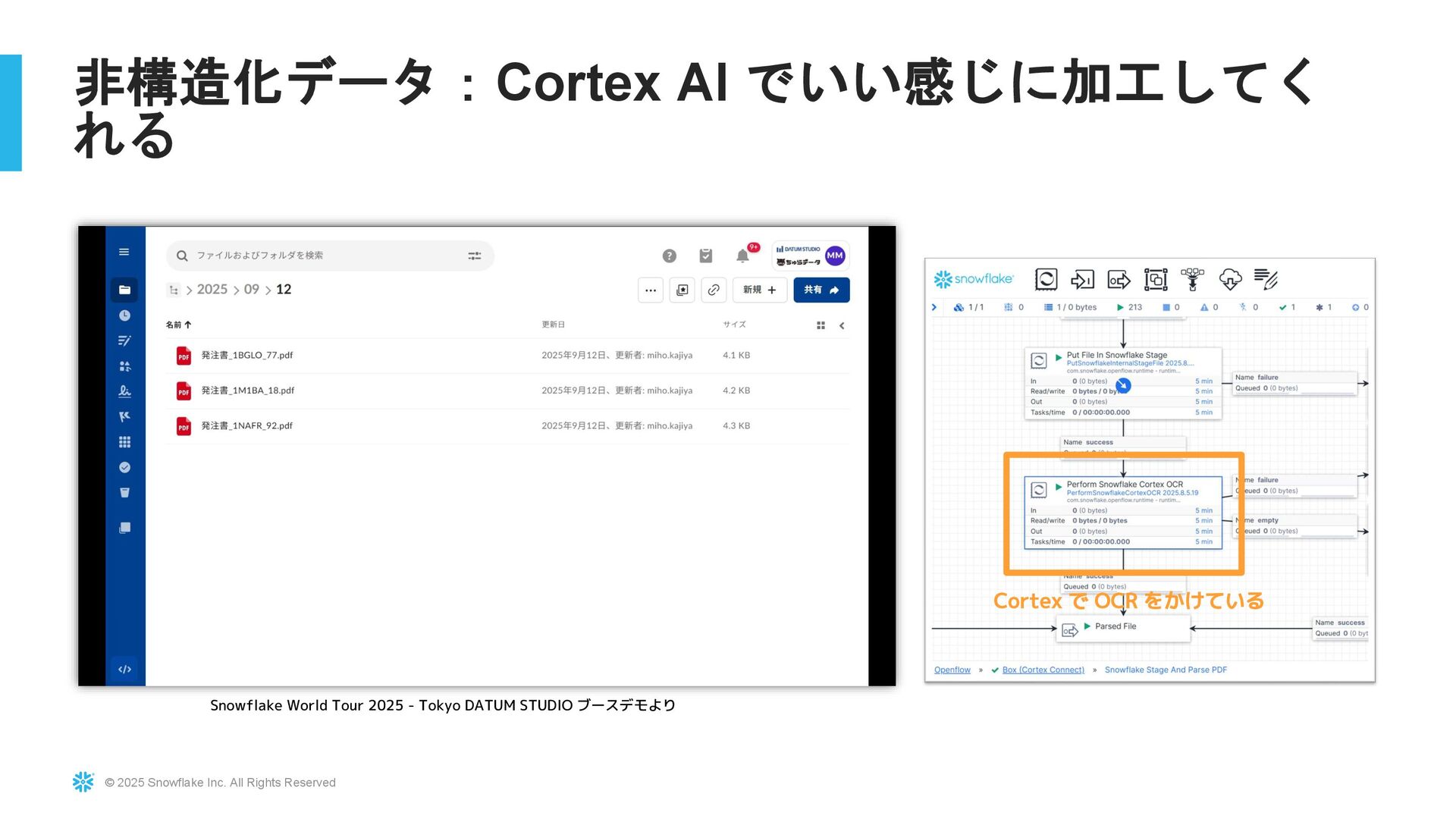Toggle name column sort order
The image size is (1456, 819).
(x=178, y=325)
